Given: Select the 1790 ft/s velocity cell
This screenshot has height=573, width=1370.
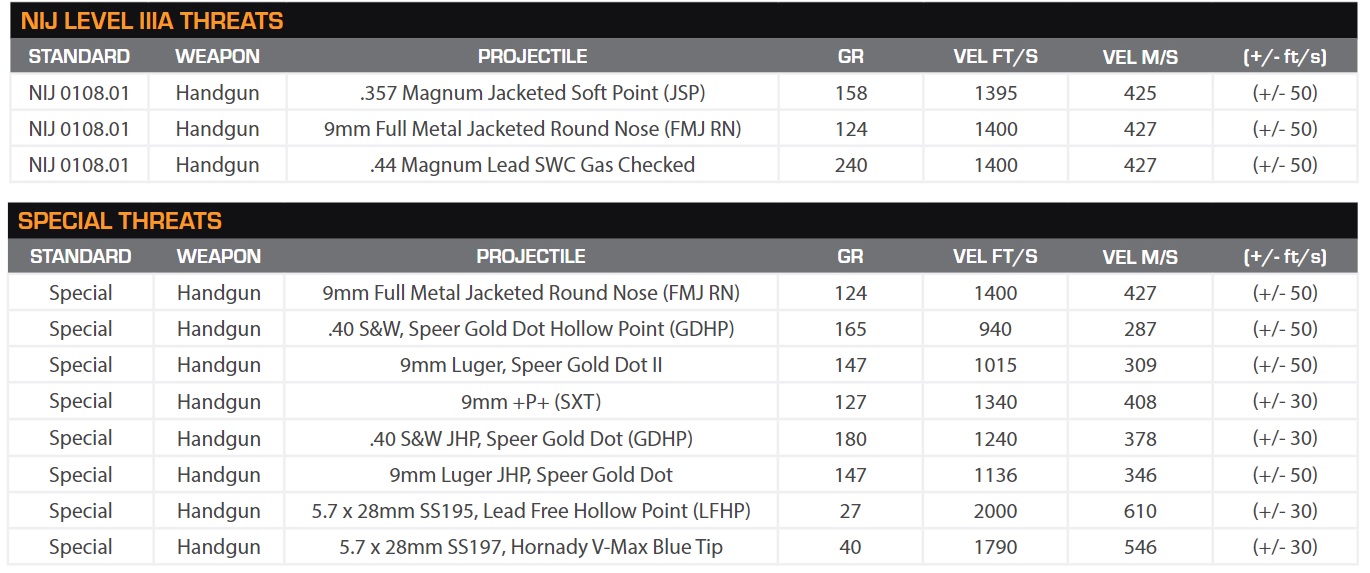Looking at the screenshot, I should [996, 547].
